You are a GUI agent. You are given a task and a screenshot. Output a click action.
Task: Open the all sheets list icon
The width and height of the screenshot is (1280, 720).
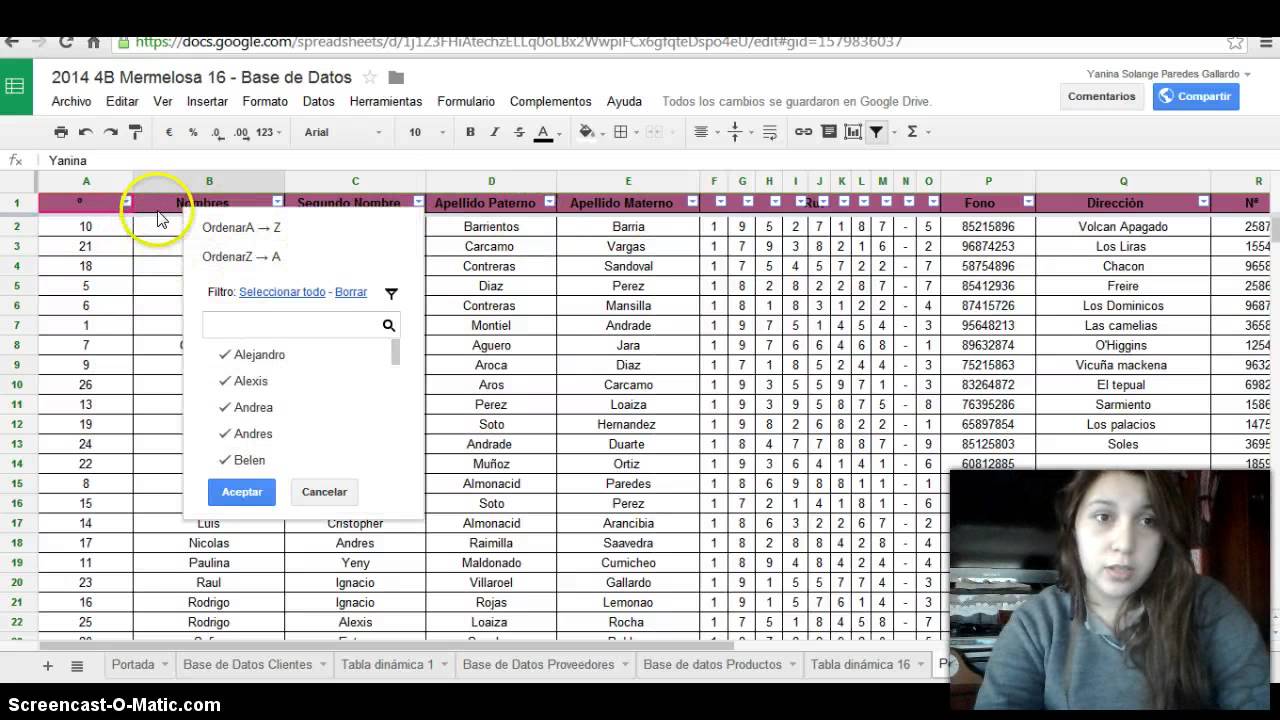tap(77, 666)
